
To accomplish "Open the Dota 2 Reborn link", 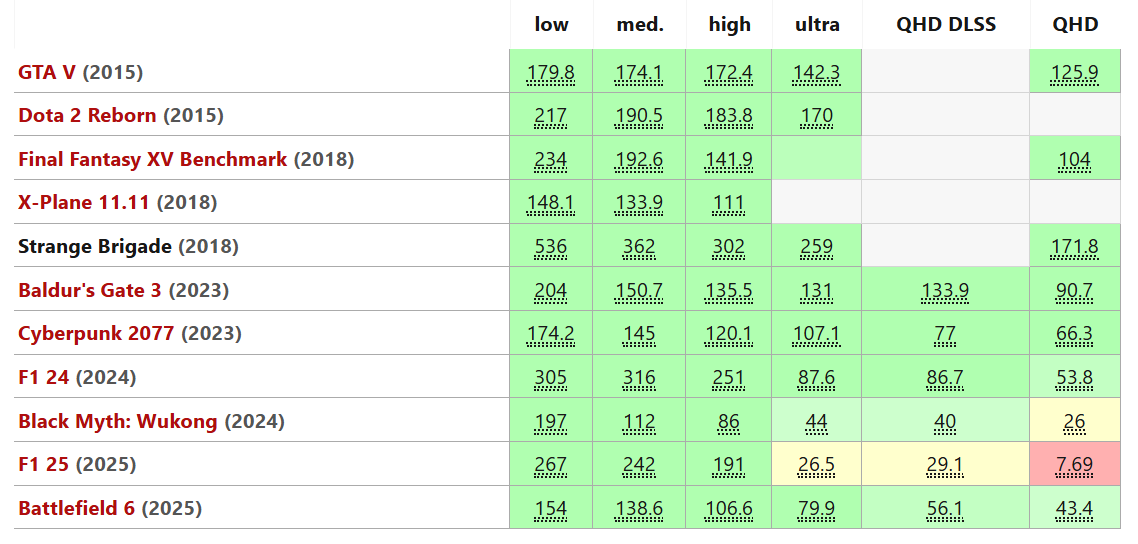I will 87,115.
